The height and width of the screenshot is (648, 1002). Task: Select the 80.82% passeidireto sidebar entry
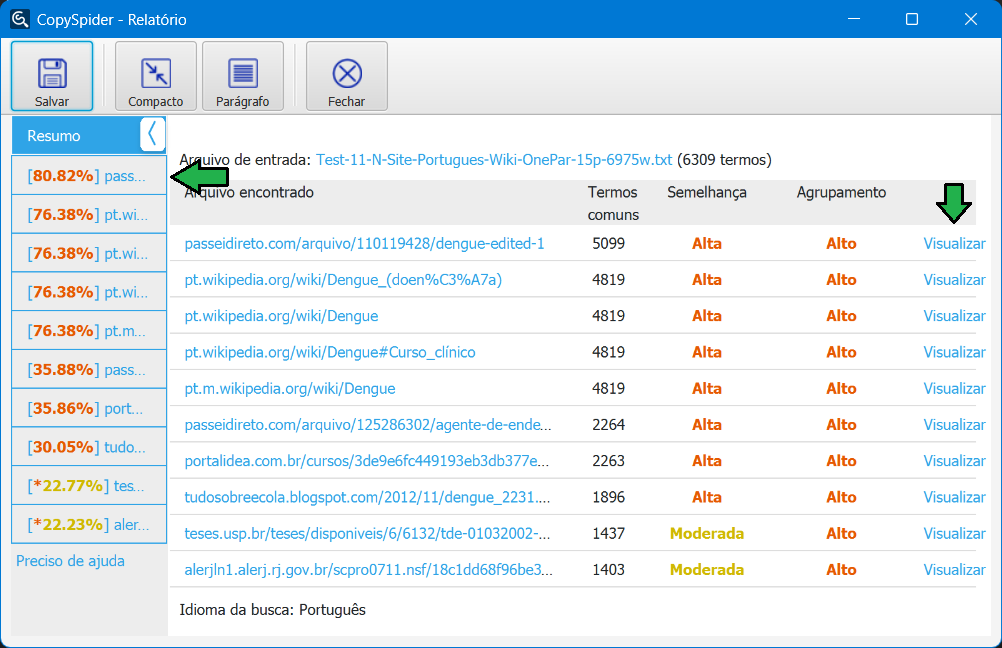point(88,176)
